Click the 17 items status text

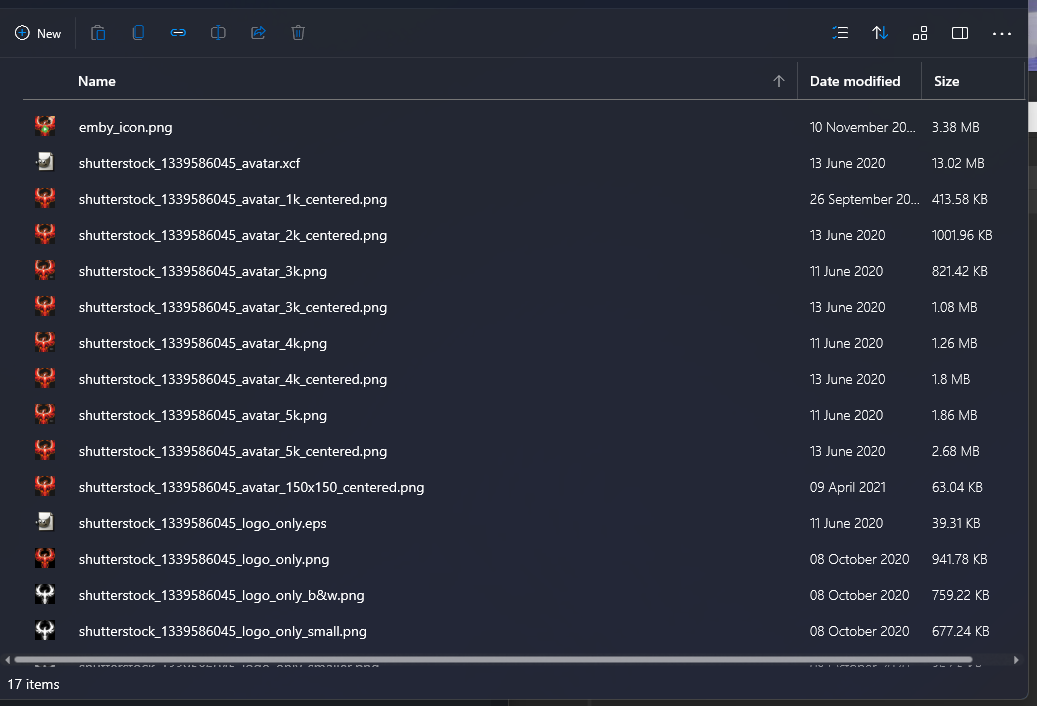pyautogui.click(x=33, y=684)
